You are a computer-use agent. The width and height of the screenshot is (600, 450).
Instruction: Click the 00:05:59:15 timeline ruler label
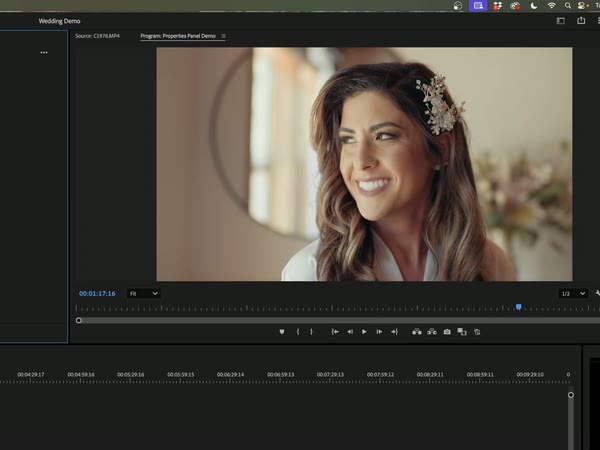pos(181,374)
